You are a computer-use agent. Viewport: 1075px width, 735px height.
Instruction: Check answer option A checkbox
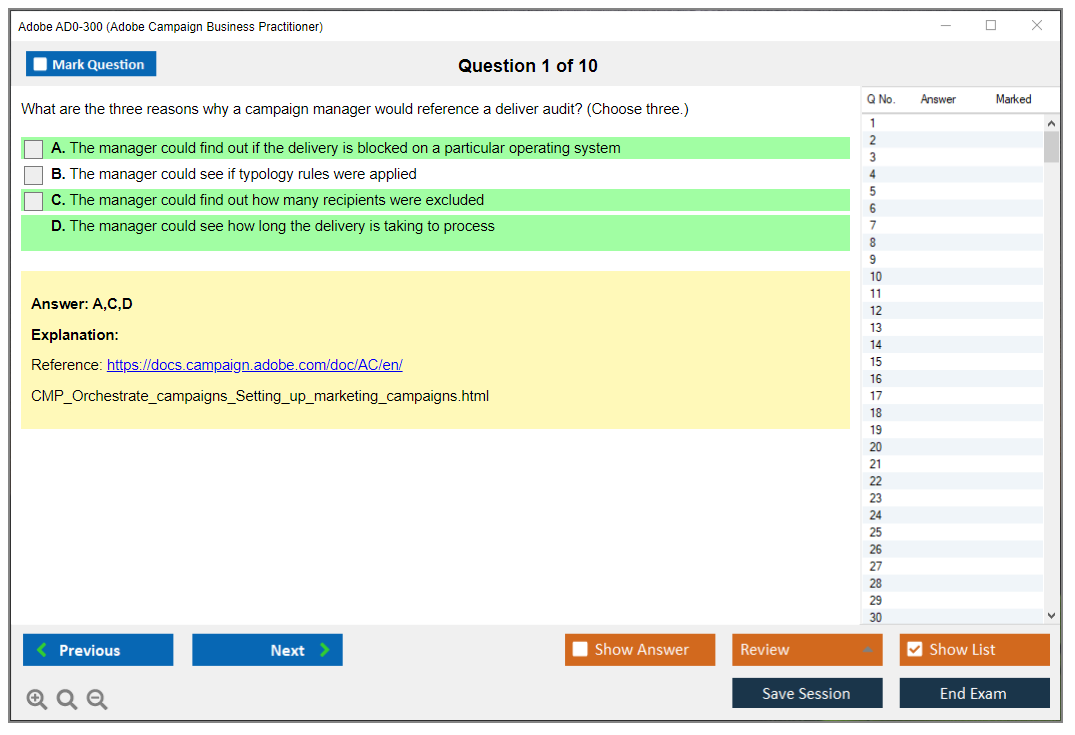34,149
